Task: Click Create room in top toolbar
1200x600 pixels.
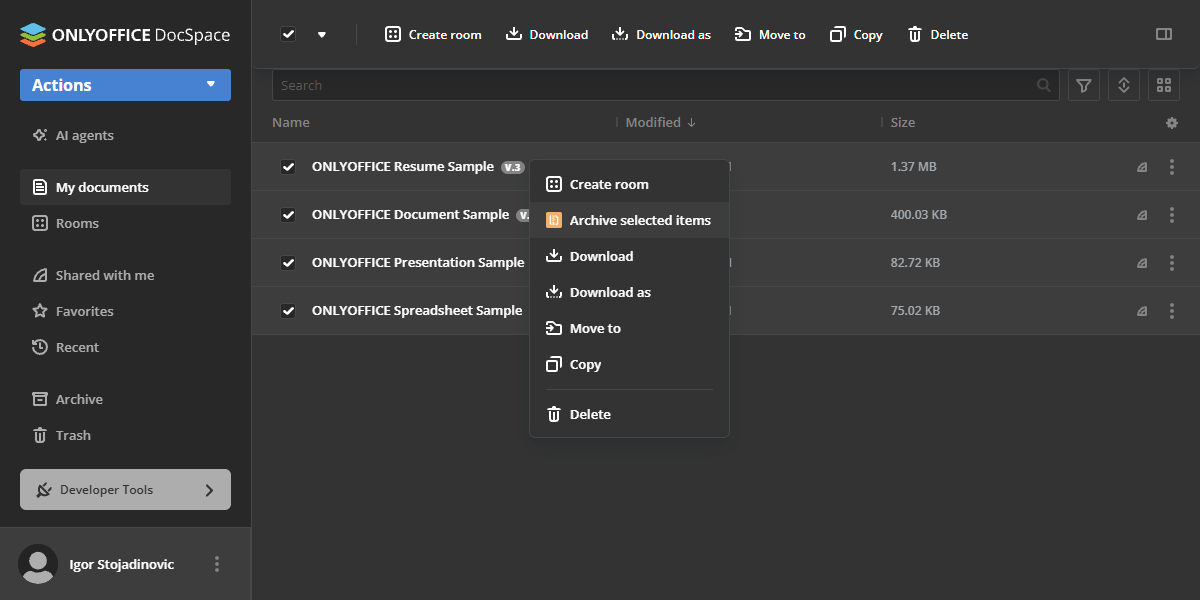Action: tap(433, 34)
